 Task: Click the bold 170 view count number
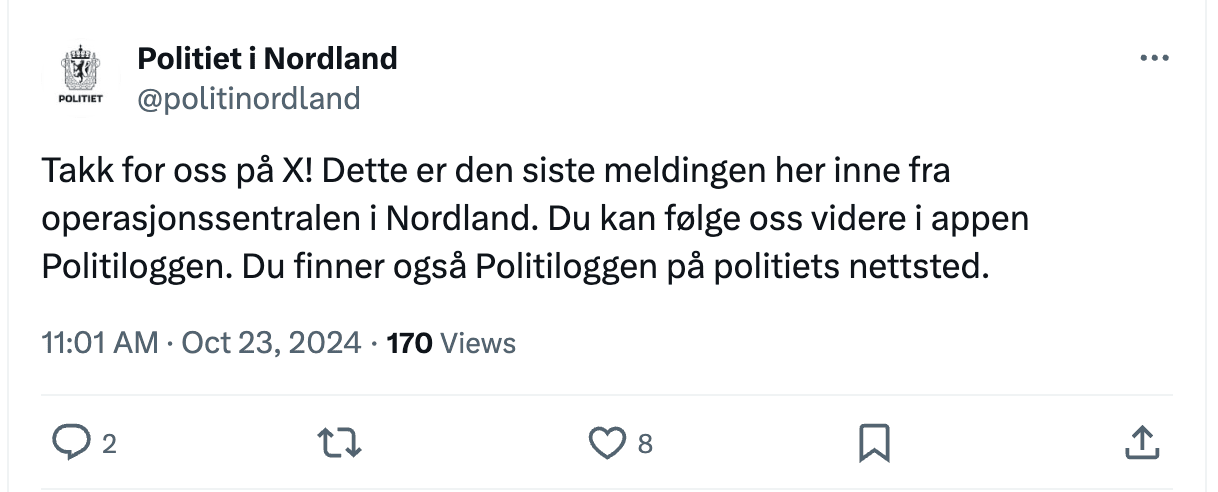coord(409,343)
